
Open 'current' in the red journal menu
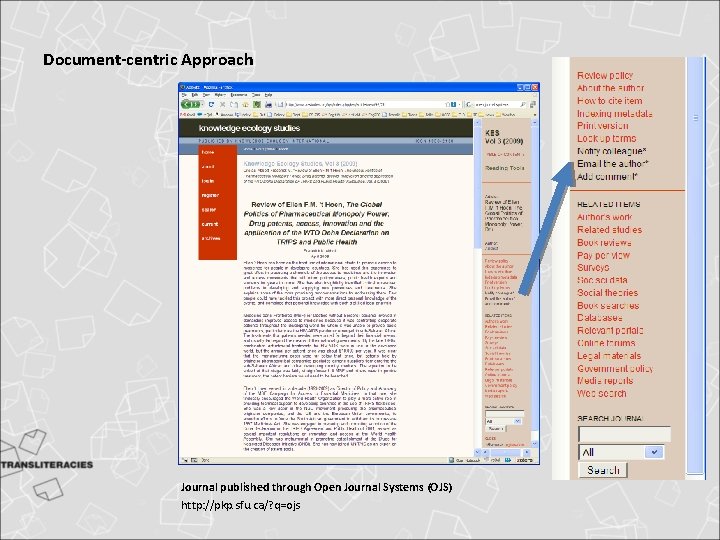tap(210, 224)
